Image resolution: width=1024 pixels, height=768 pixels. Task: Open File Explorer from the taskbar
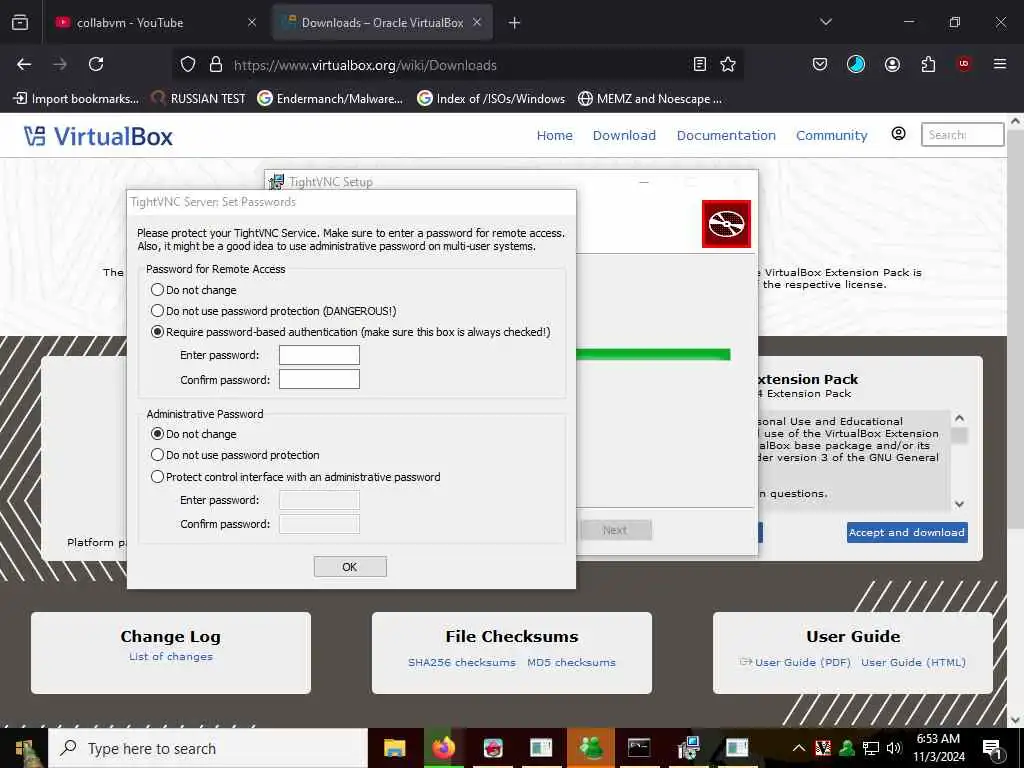394,747
